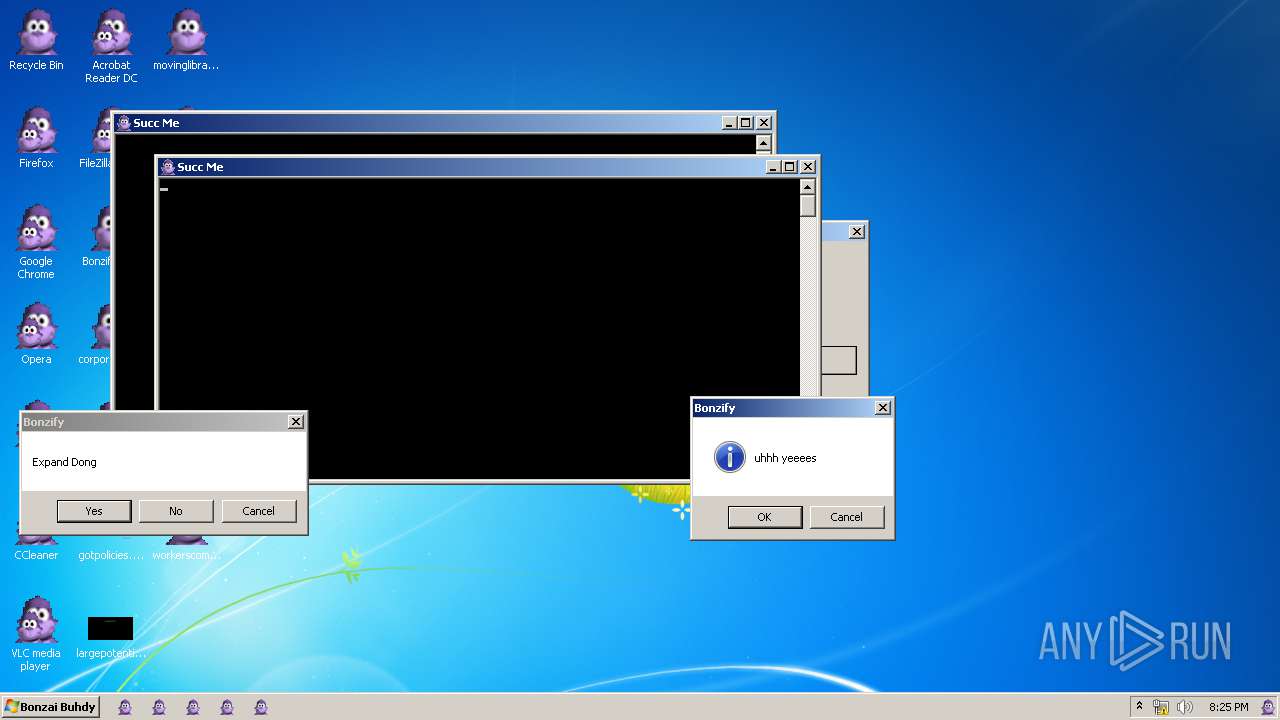The image size is (1280, 720).
Task: Click OK in the uhhh yeeees dialog
Action: point(764,517)
